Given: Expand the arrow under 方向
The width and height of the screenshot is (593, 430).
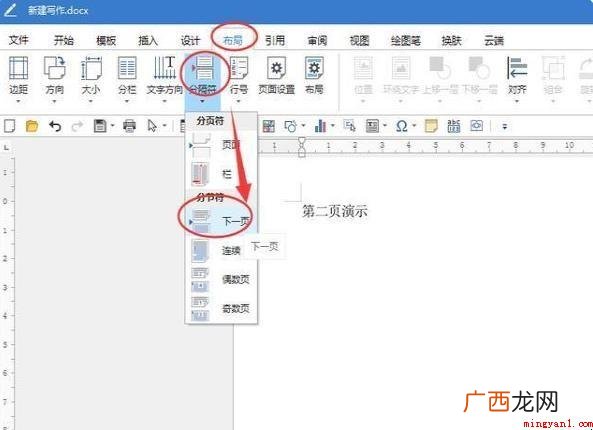Looking at the screenshot, I should (x=54, y=101).
